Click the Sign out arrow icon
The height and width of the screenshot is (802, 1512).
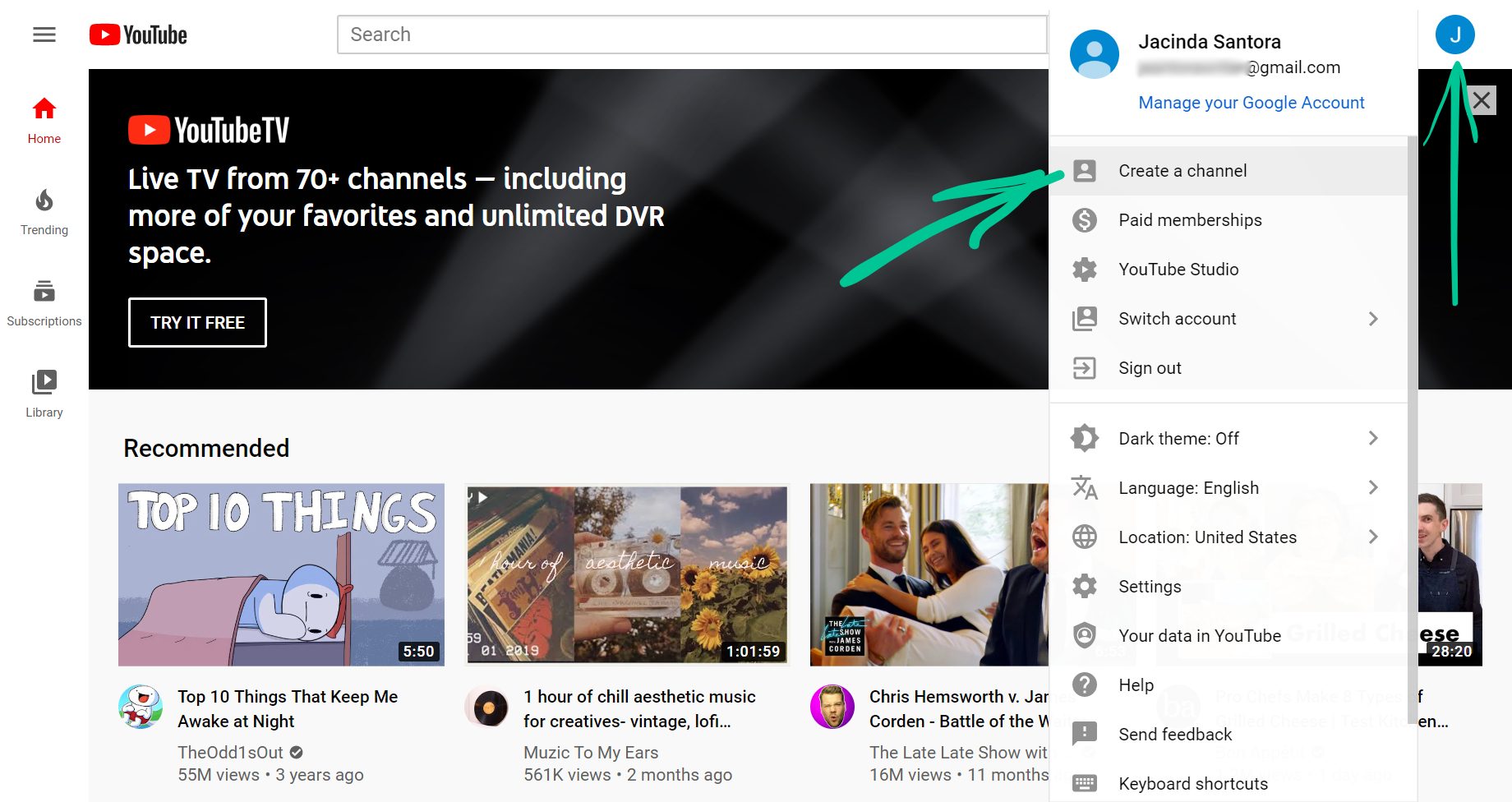[1085, 368]
